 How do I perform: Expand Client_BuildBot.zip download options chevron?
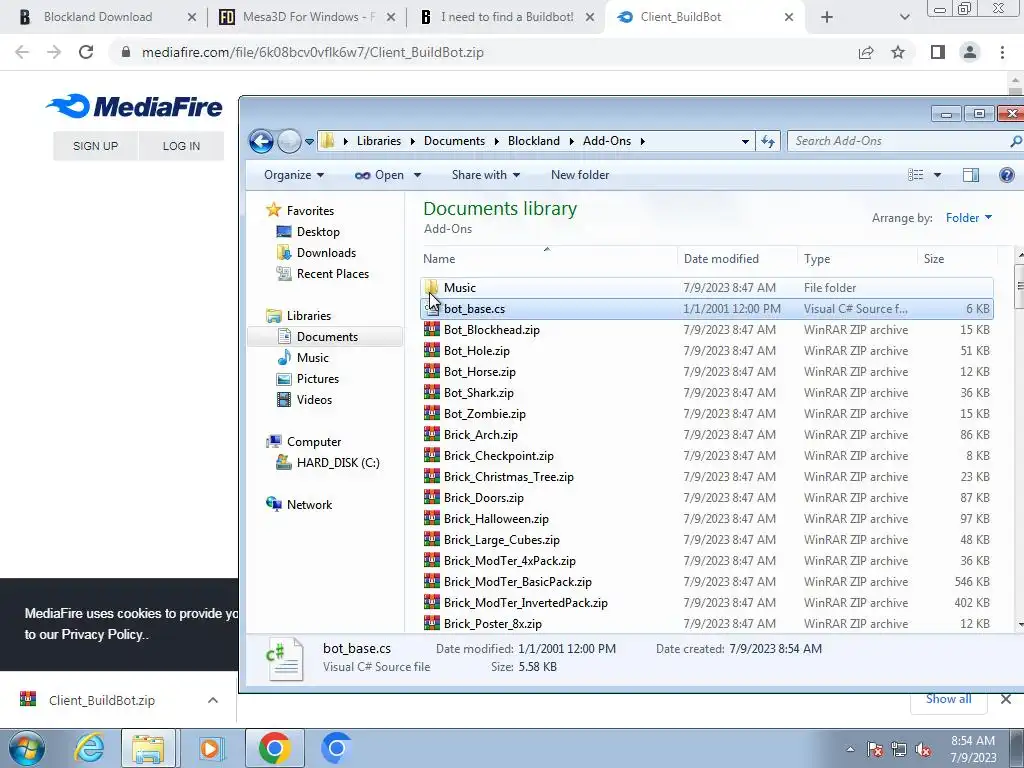tap(213, 700)
